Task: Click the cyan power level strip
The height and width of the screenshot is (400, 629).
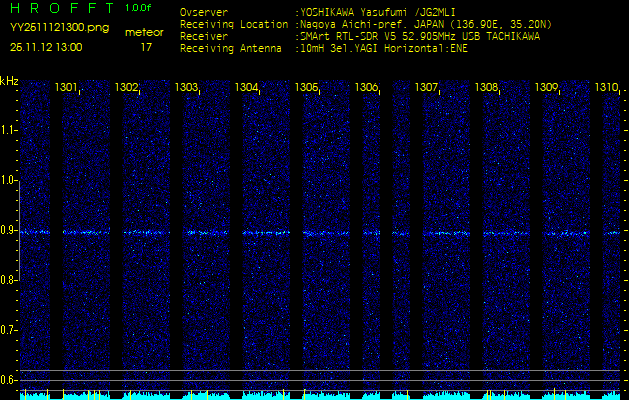Action: point(314,395)
